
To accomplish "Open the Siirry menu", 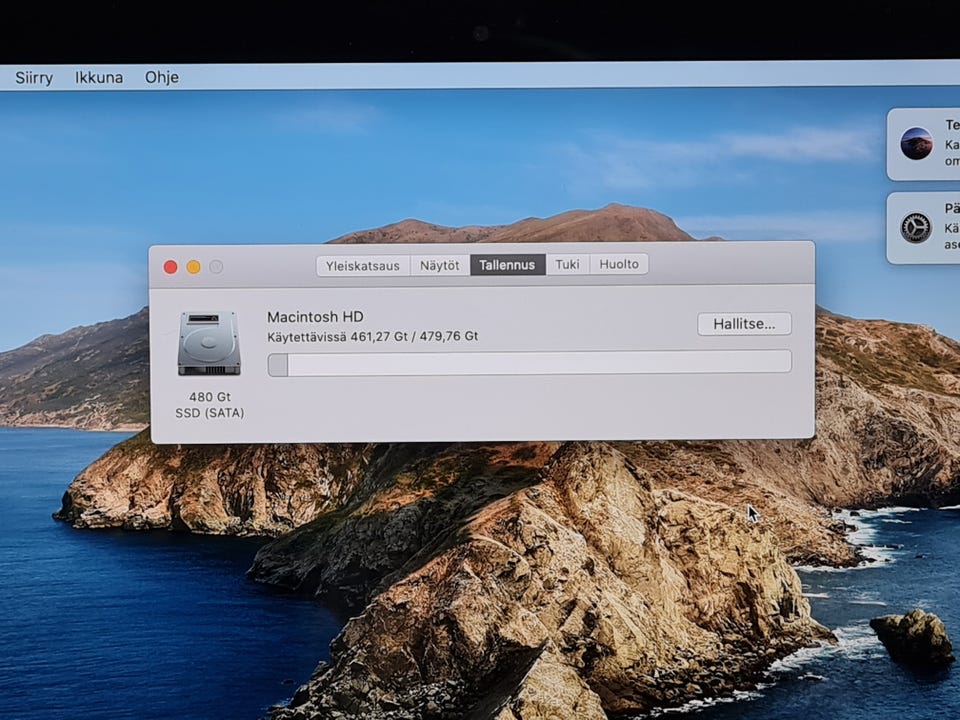I will point(34,78).
